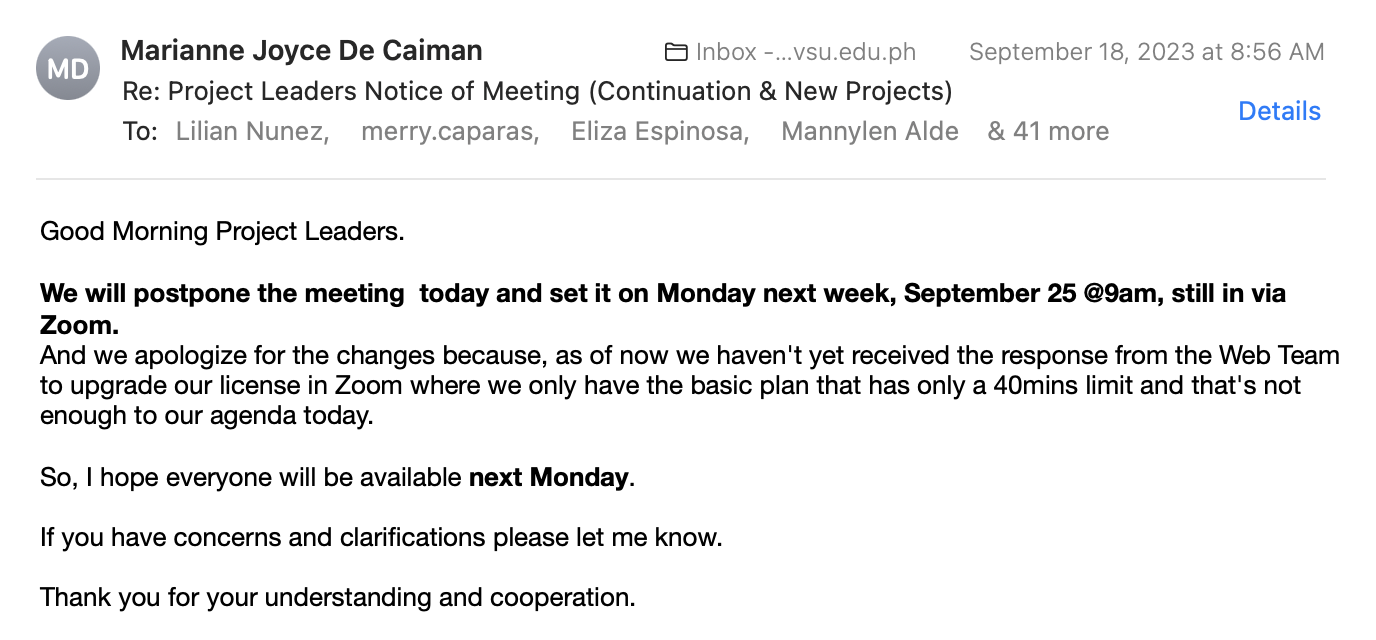The width and height of the screenshot is (1376, 640).
Task: Click the bold 'next Monday' text
Action: coord(549,477)
